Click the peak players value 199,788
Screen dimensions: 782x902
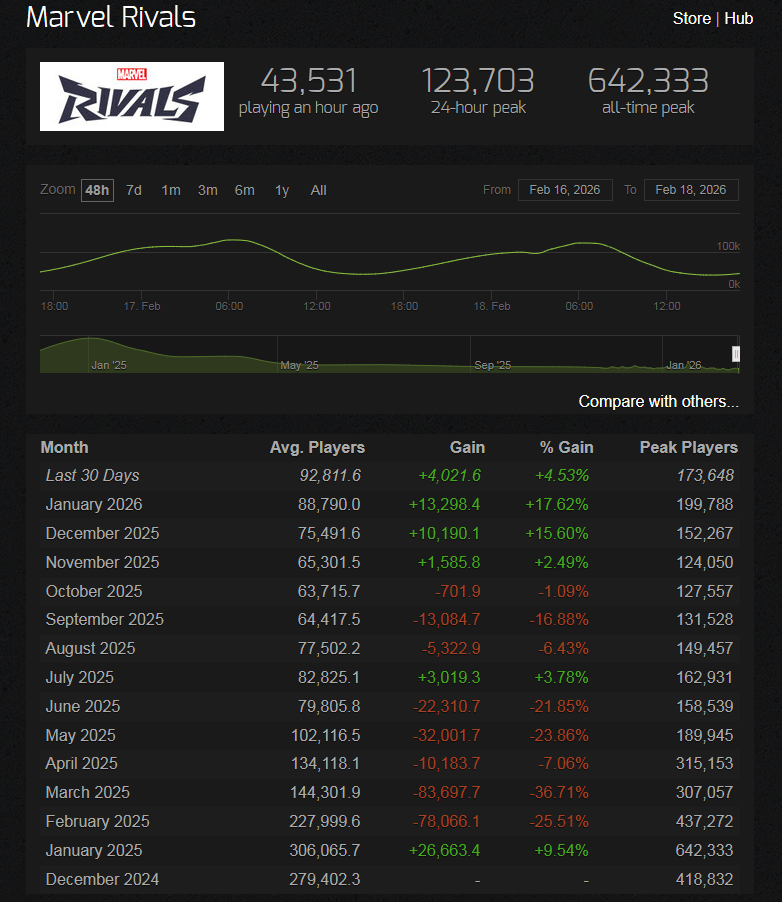705,504
